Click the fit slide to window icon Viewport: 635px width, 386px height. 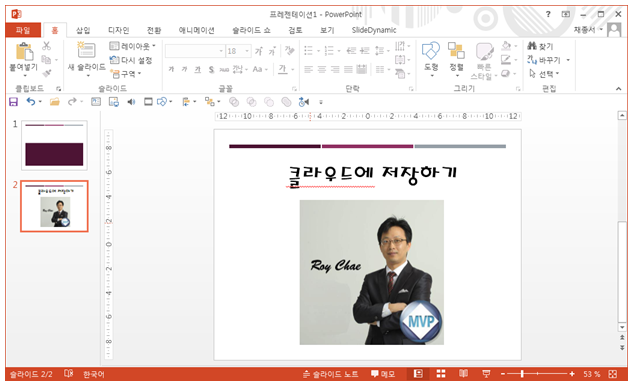pos(613,374)
